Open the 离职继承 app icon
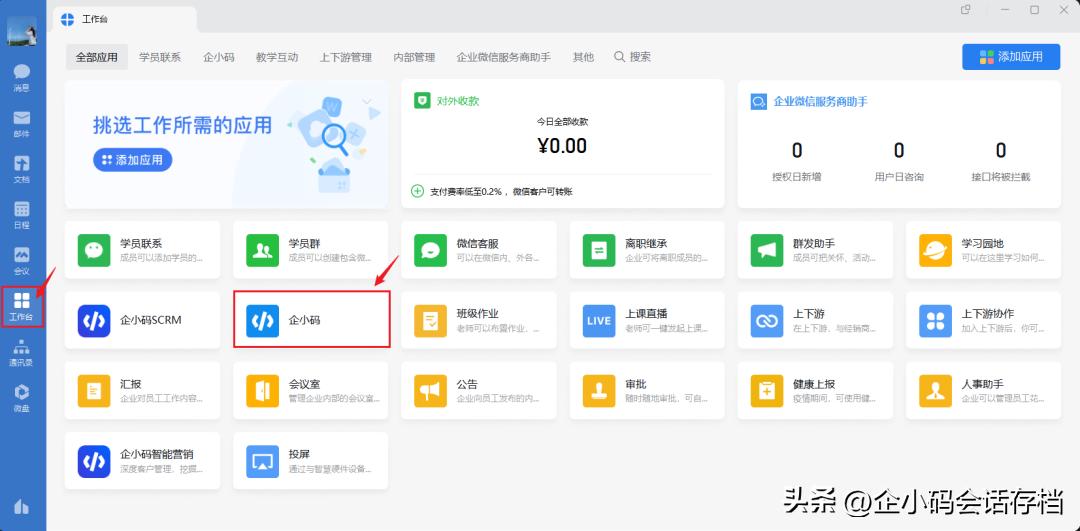The width and height of the screenshot is (1080, 531). coord(599,250)
